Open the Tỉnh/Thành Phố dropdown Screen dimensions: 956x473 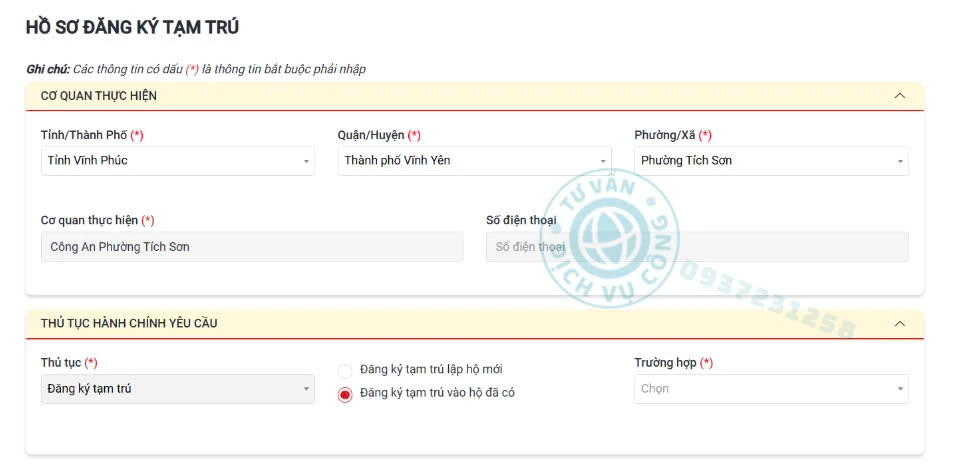(177, 161)
